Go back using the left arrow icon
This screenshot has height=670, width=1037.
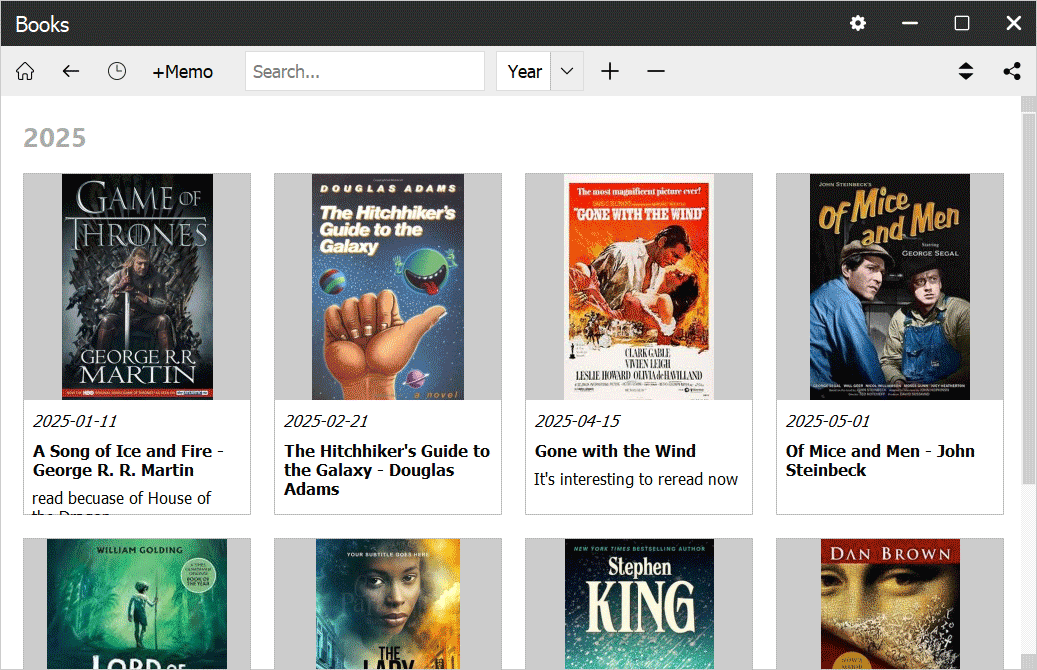(x=70, y=71)
